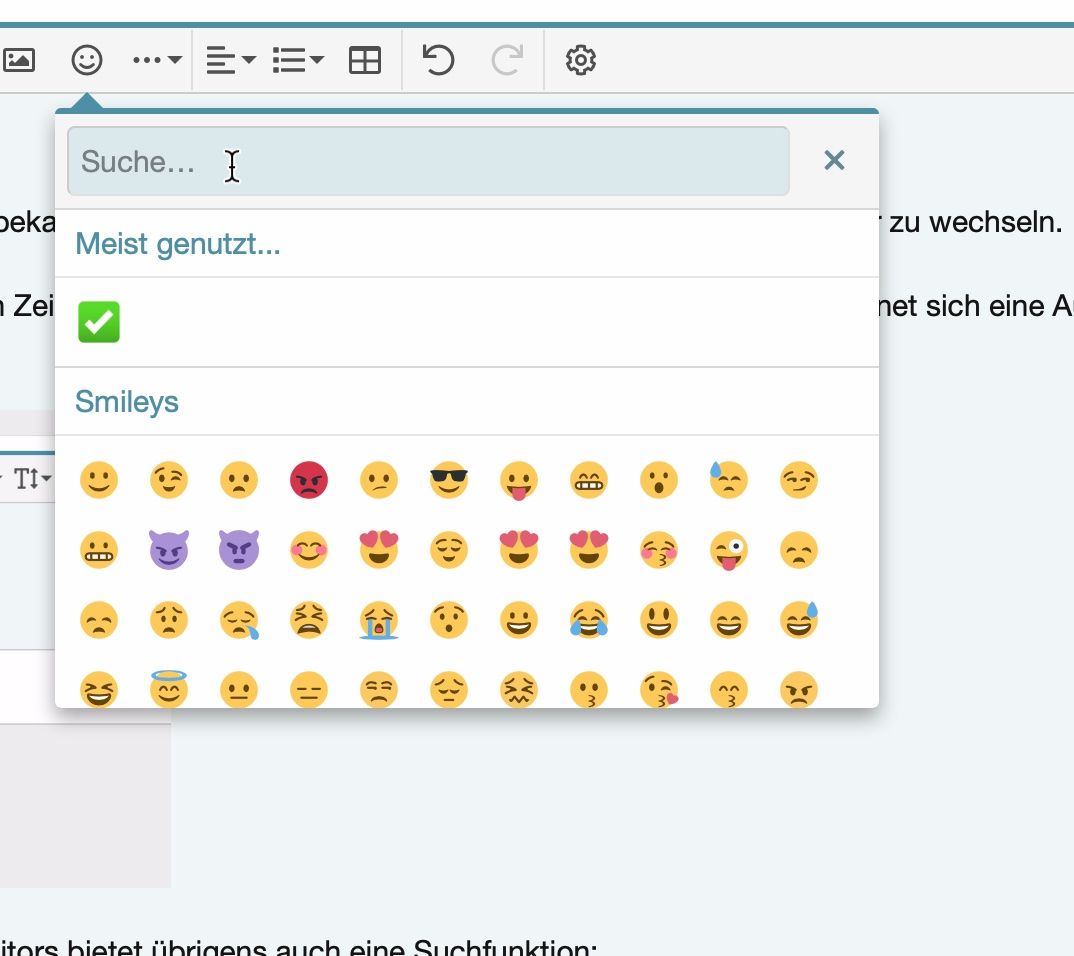
Task: Click into the Suche emoji search field
Action: 428,161
